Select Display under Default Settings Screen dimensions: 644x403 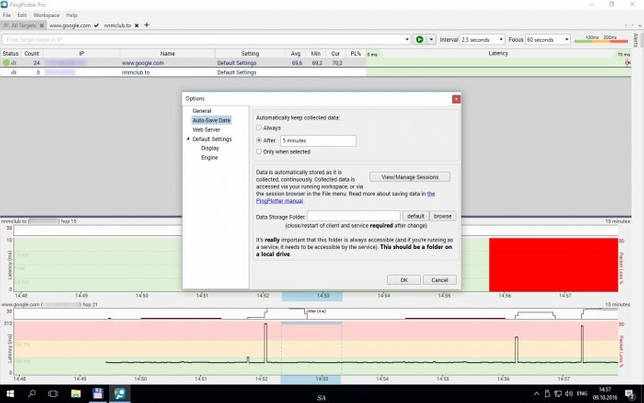point(210,148)
